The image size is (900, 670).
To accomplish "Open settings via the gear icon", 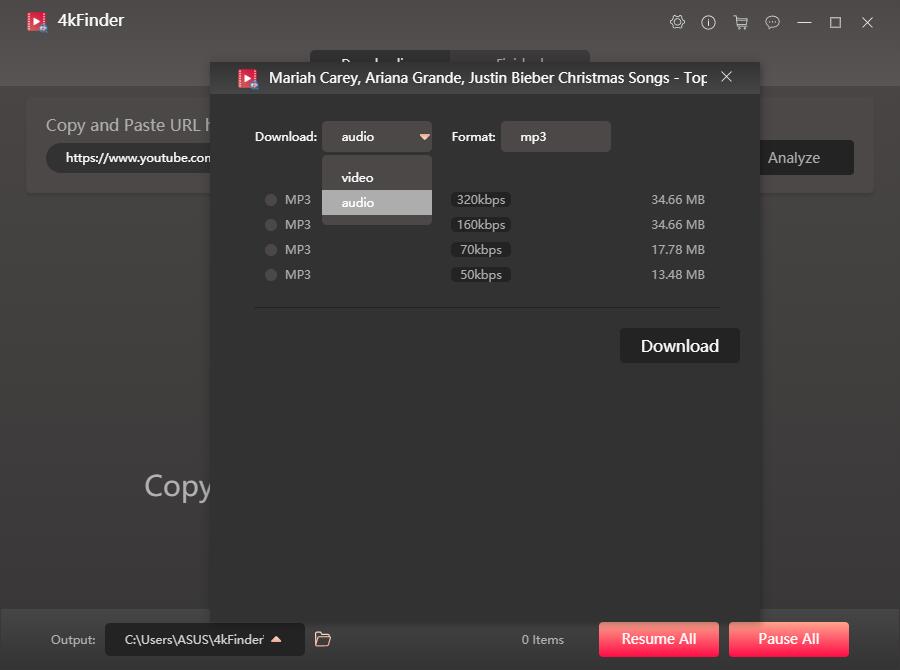I will click(x=677, y=22).
